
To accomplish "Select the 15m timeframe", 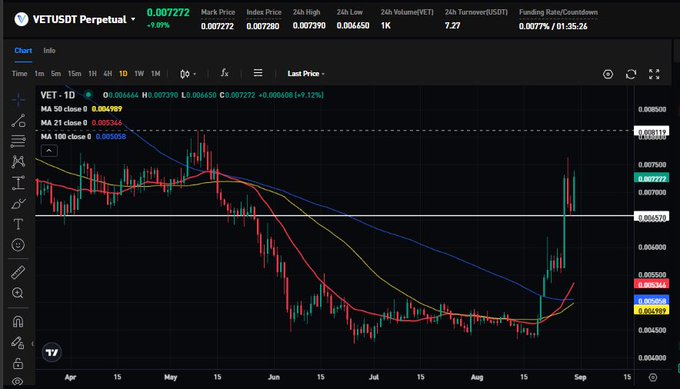I will [x=75, y=74].
